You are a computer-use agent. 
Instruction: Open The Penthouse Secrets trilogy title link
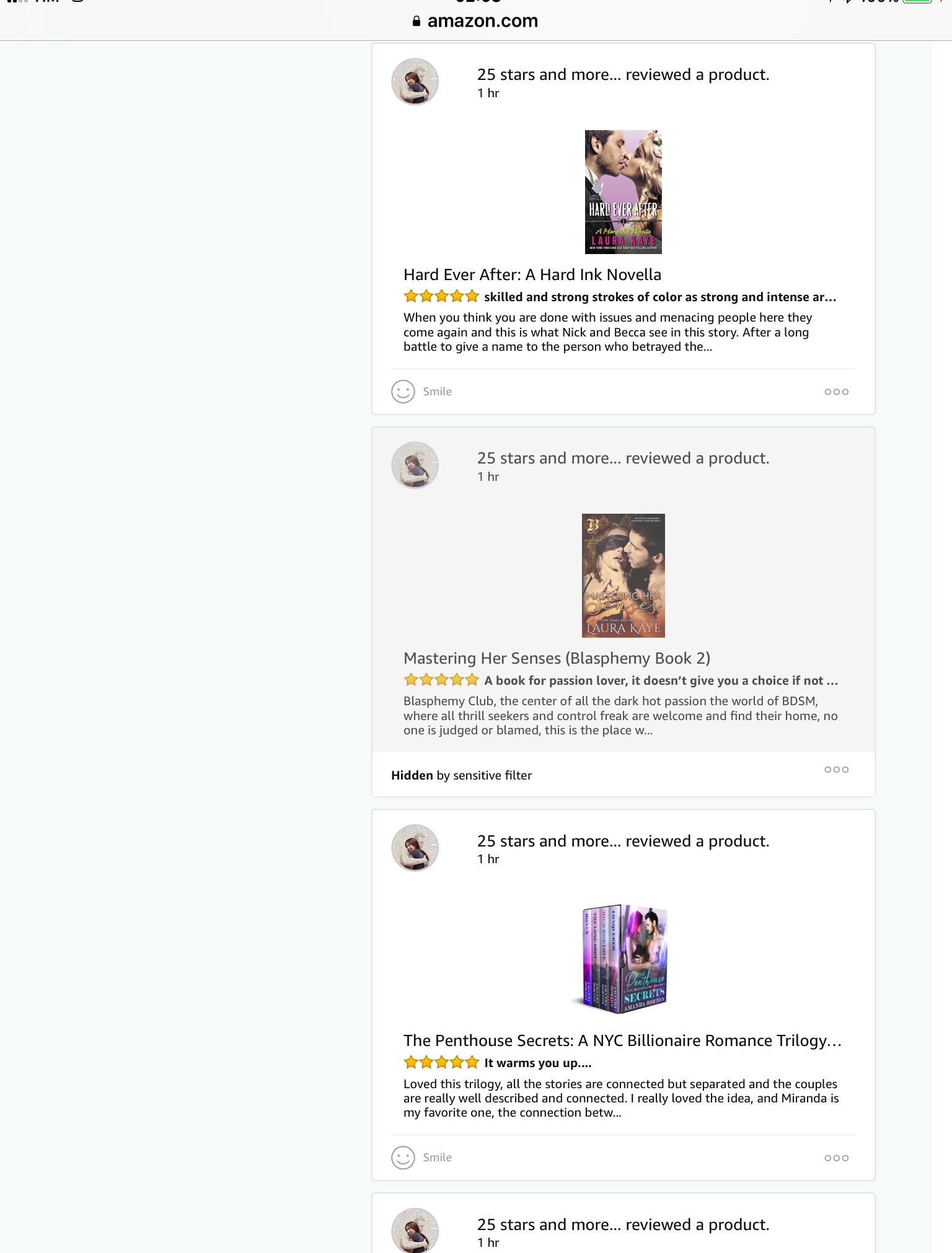(x=622, y=1040)
